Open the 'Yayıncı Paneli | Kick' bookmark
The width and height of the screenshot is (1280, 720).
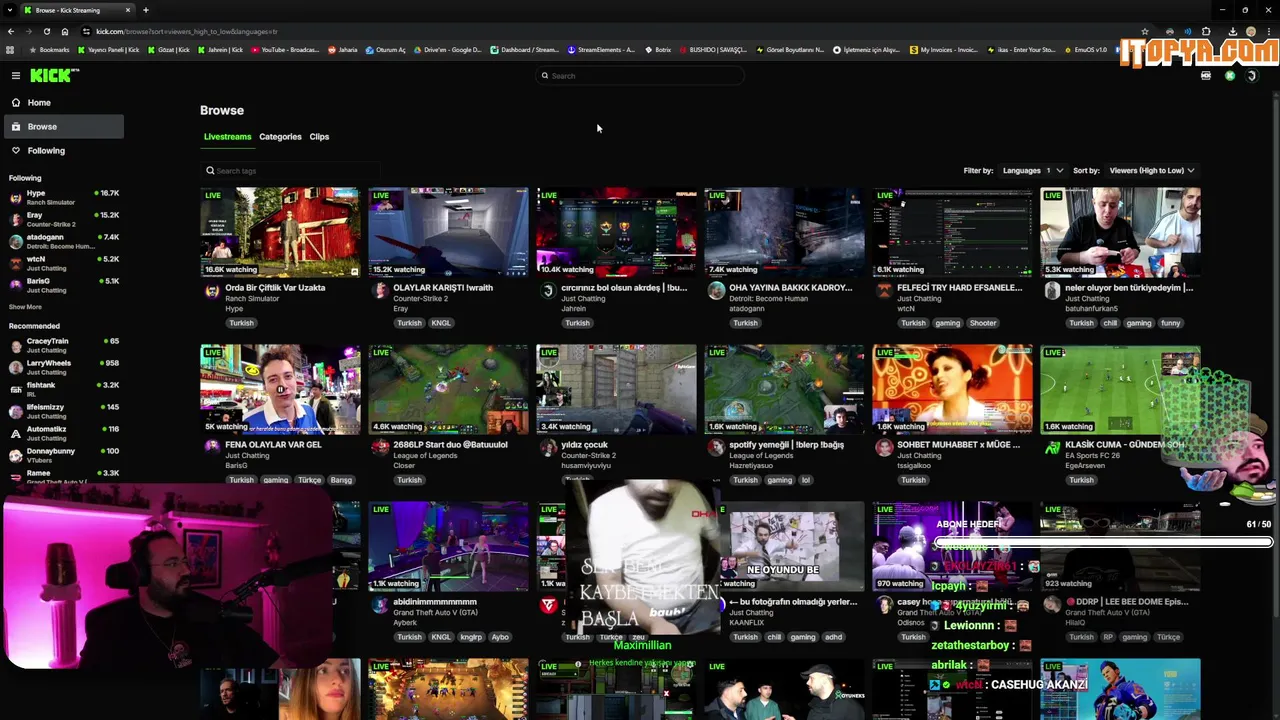click(x=109, y=50)
